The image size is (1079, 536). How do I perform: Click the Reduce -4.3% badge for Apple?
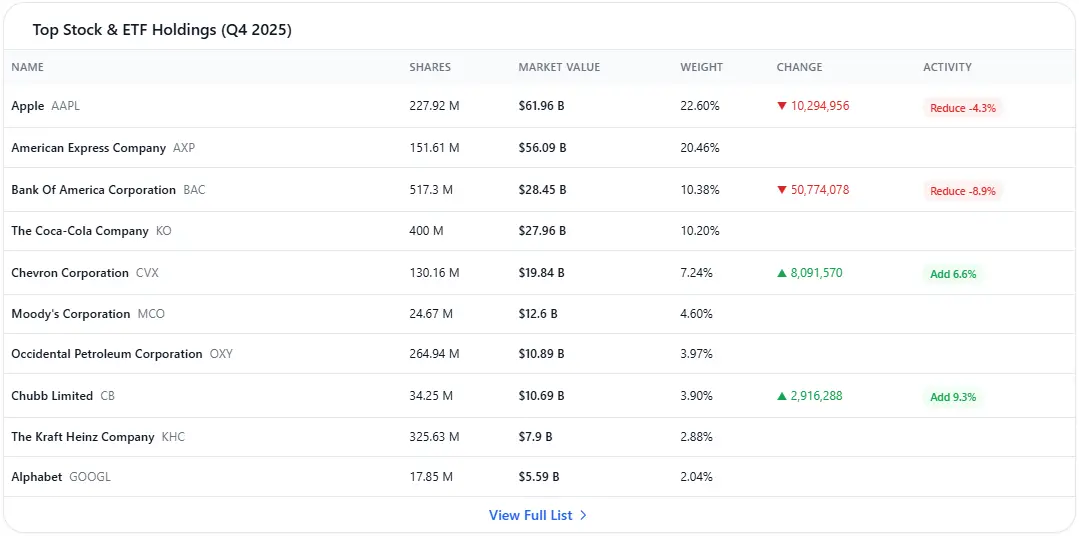coord(962,108)
